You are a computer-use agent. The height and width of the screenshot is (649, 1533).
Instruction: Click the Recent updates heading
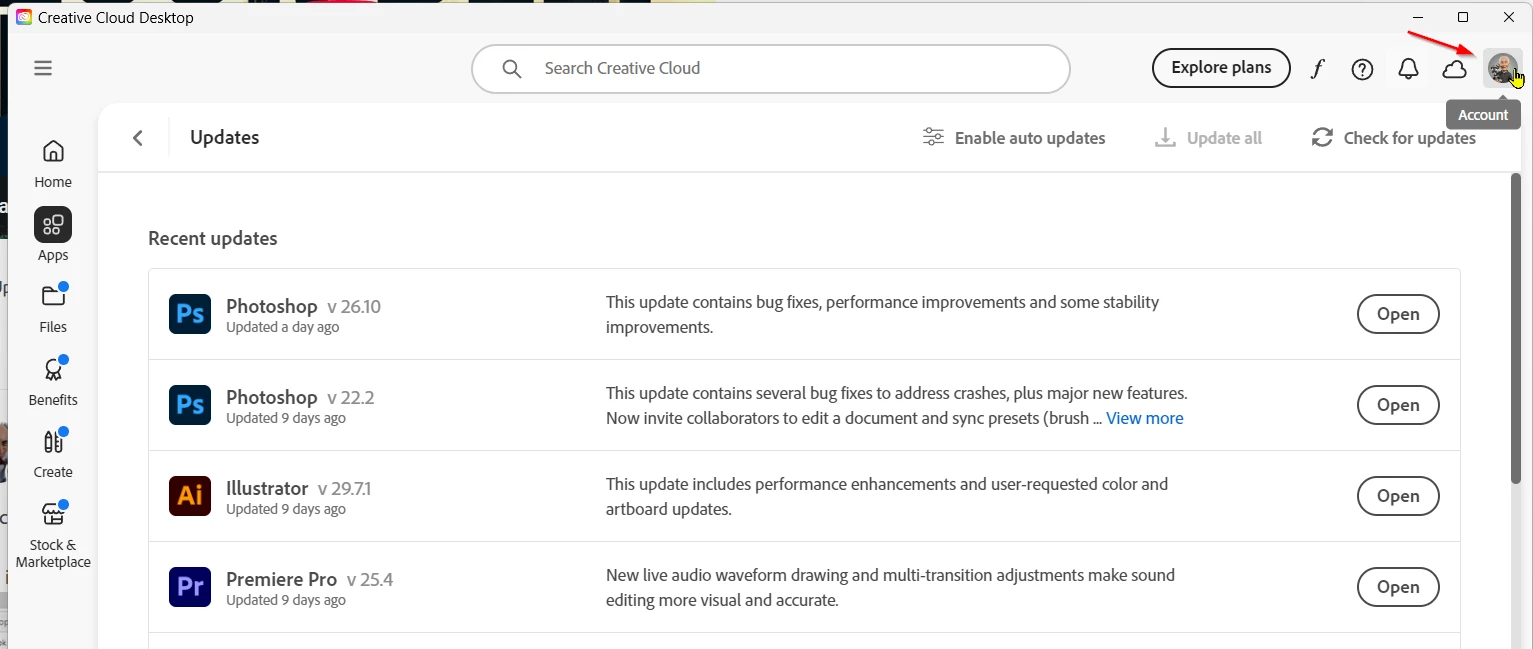pyautogui.click(x=213, y=238)
